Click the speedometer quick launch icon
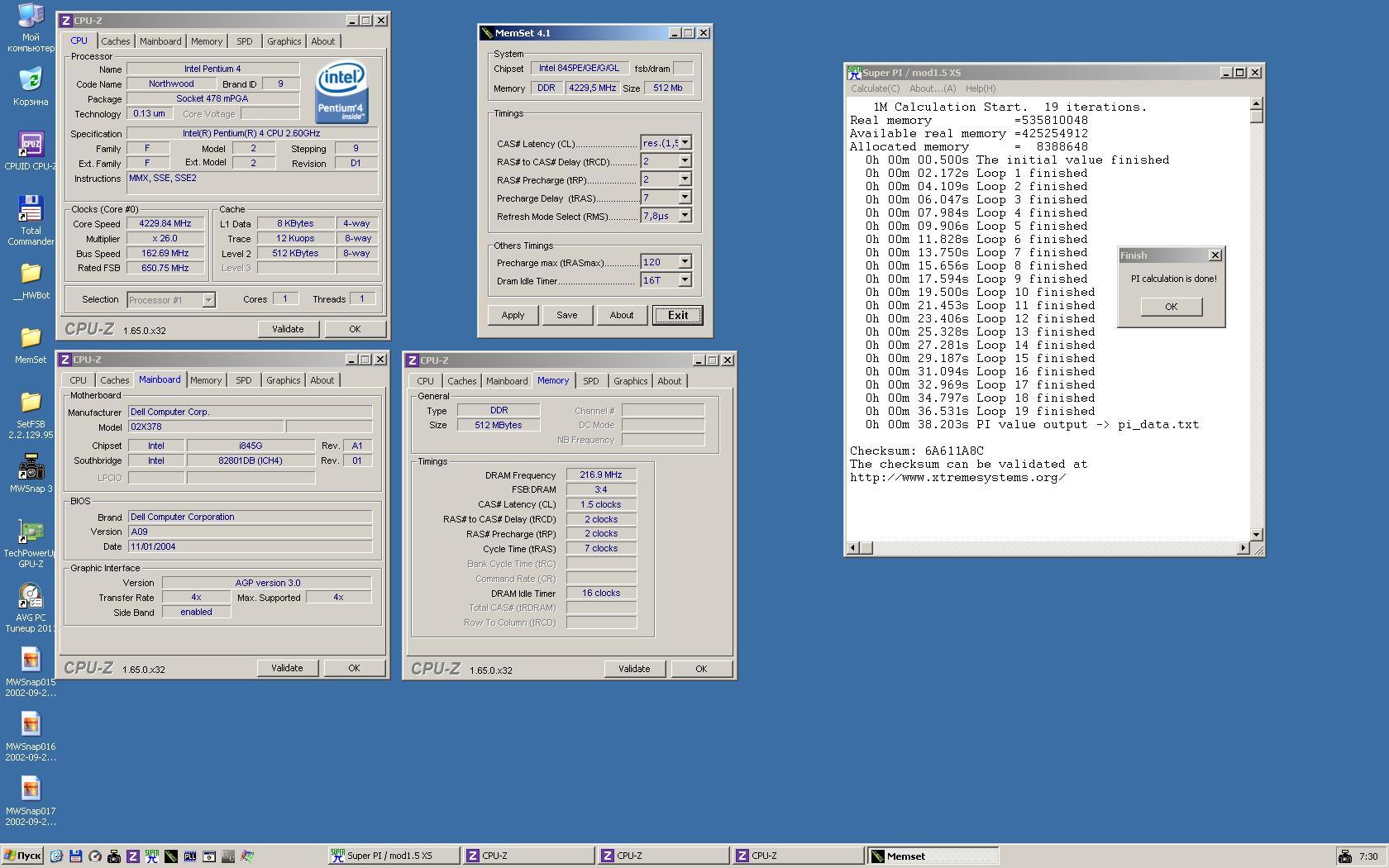This screenshot has height=868, width=1389. click(94, 856)
